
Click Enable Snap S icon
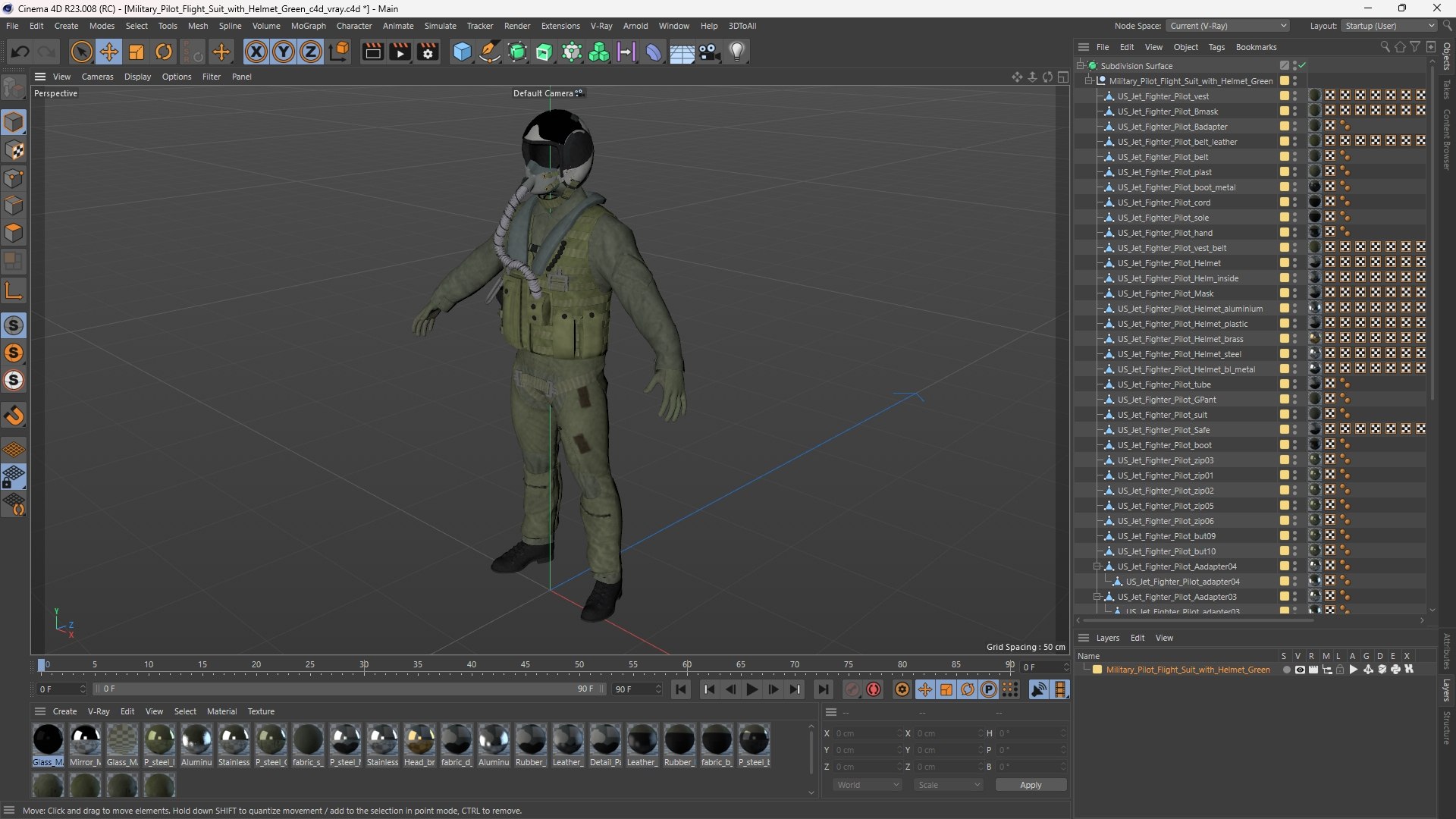14,325
